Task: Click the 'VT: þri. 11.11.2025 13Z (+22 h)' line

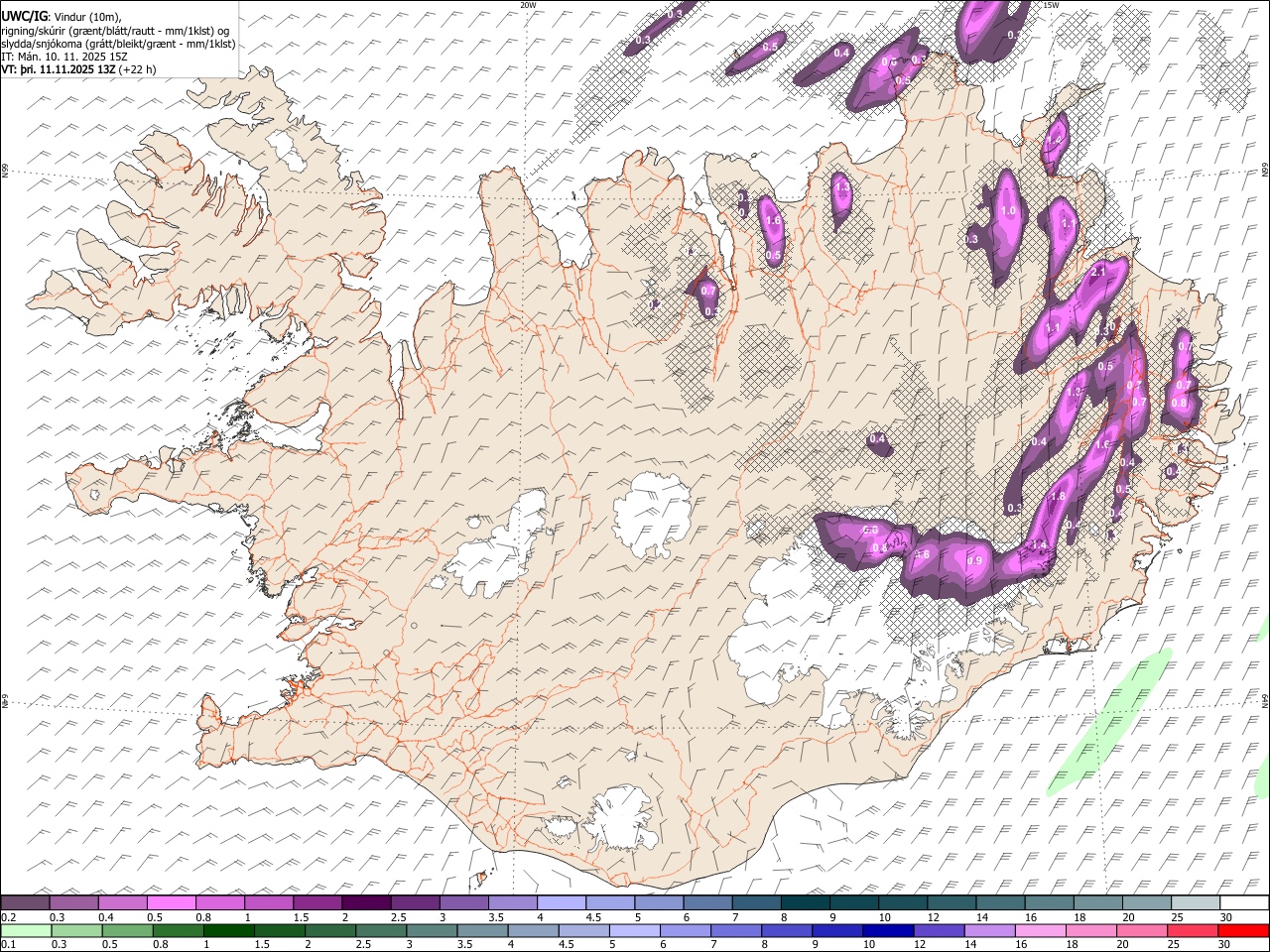Action: [78, 69]
